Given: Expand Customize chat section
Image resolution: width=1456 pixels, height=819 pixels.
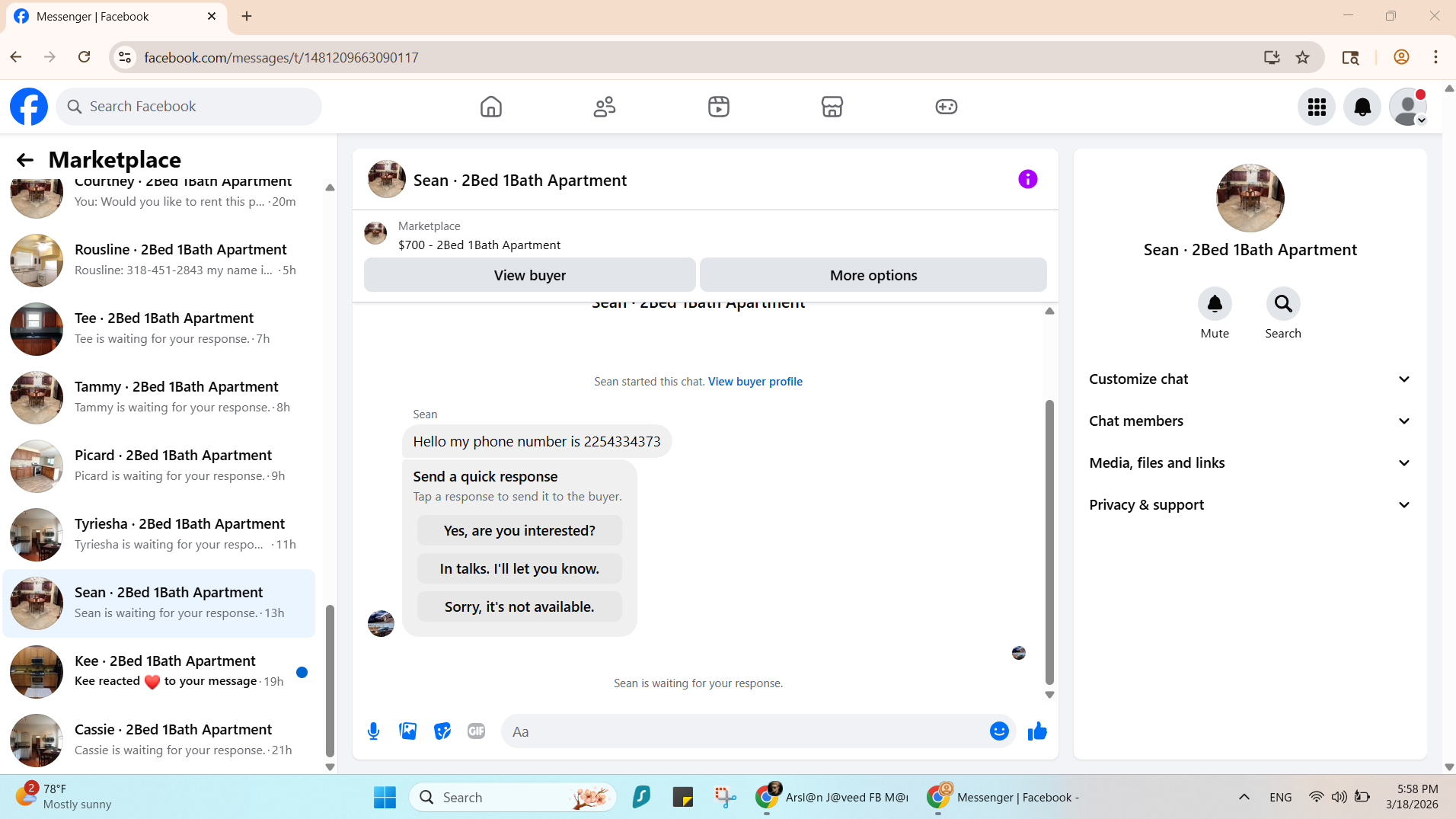Looking at the screenshot, I should click(1250, 379).
